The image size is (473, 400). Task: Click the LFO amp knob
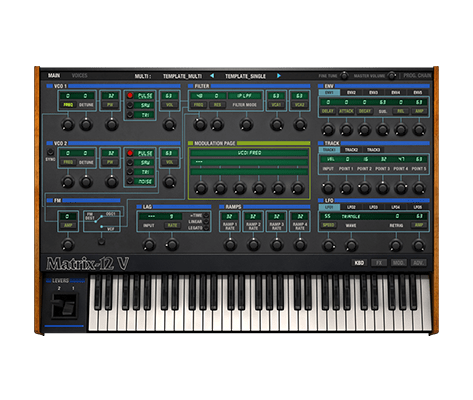click(x=419, y=245)
